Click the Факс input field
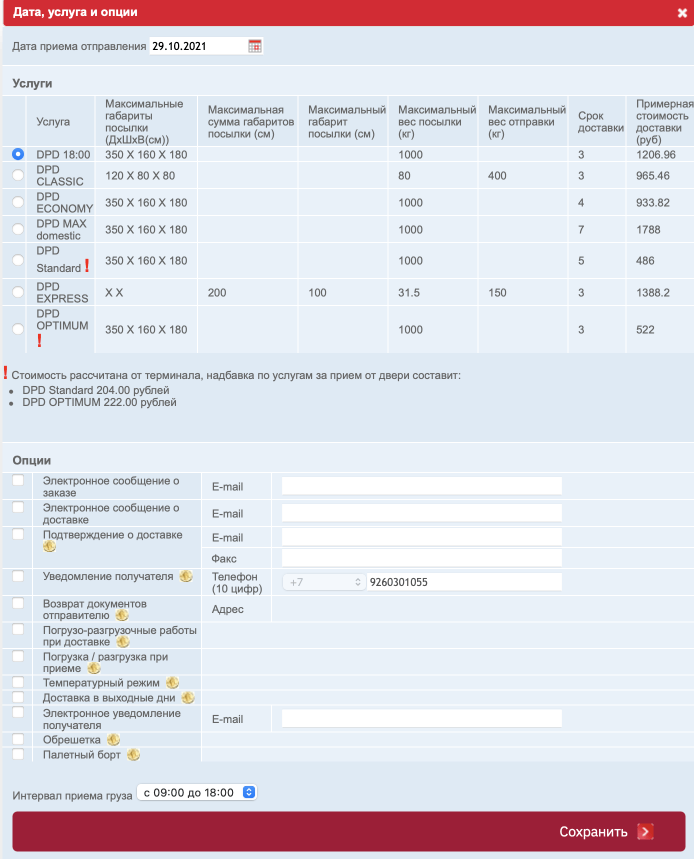 (x=422, y=558)
